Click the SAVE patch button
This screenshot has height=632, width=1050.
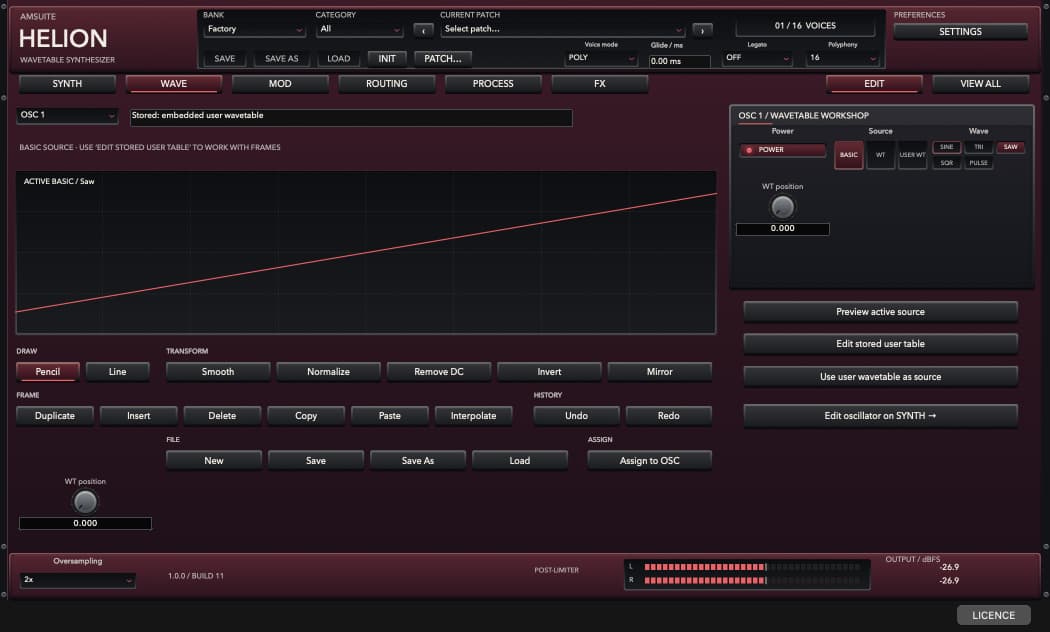[x=224, y=59]
